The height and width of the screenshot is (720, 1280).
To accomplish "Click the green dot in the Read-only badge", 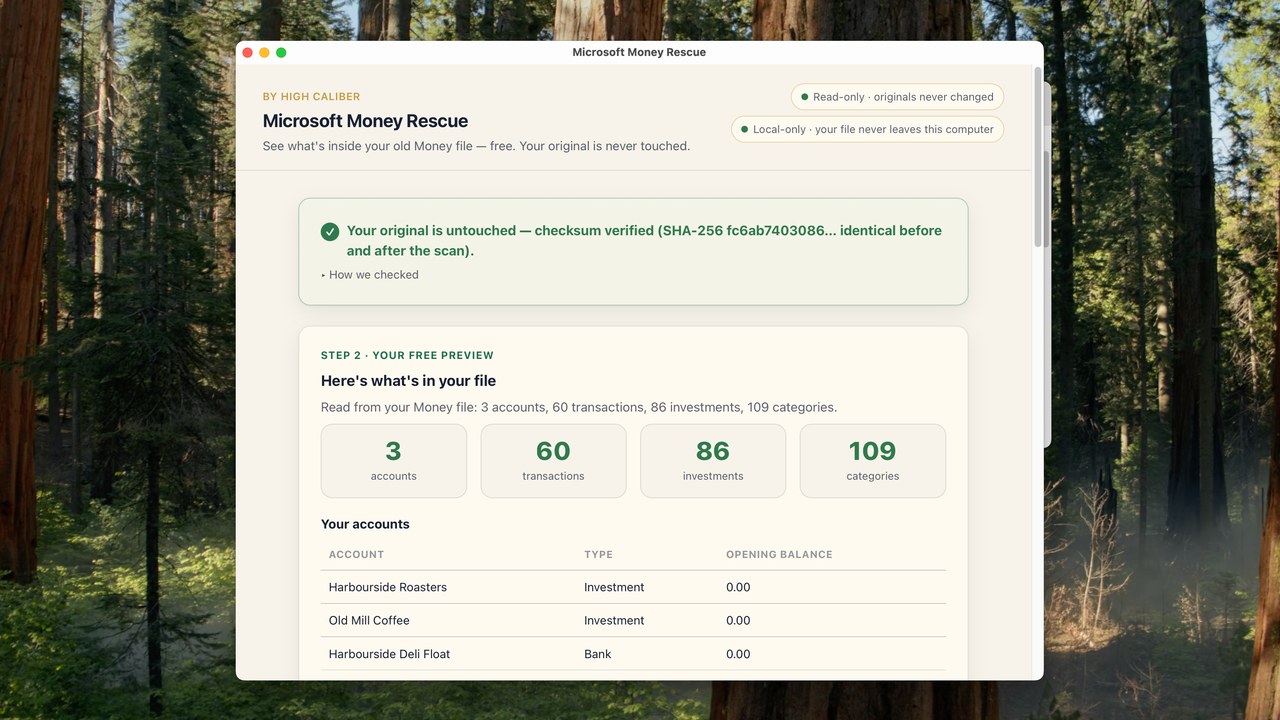I will pyautogui.click(x=805, y=97).
